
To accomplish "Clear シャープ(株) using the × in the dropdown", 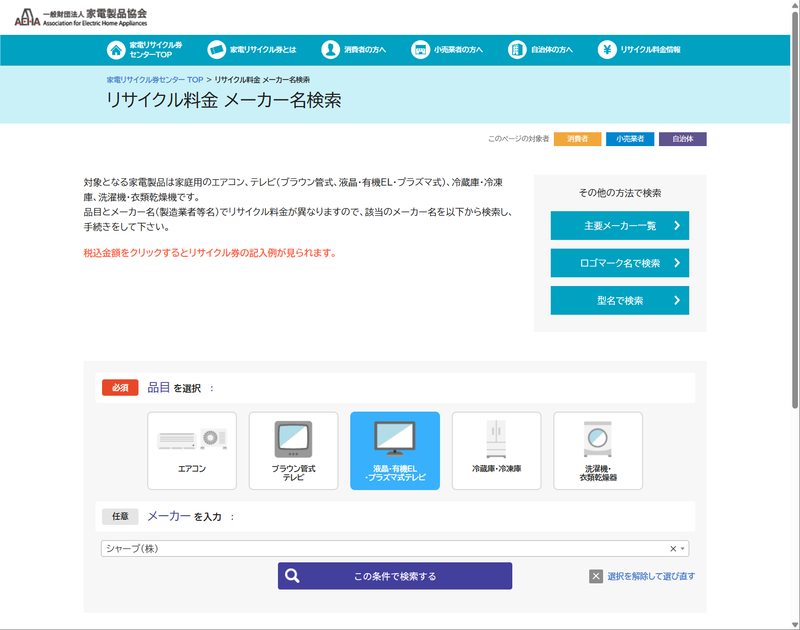I will pos(674,548).
